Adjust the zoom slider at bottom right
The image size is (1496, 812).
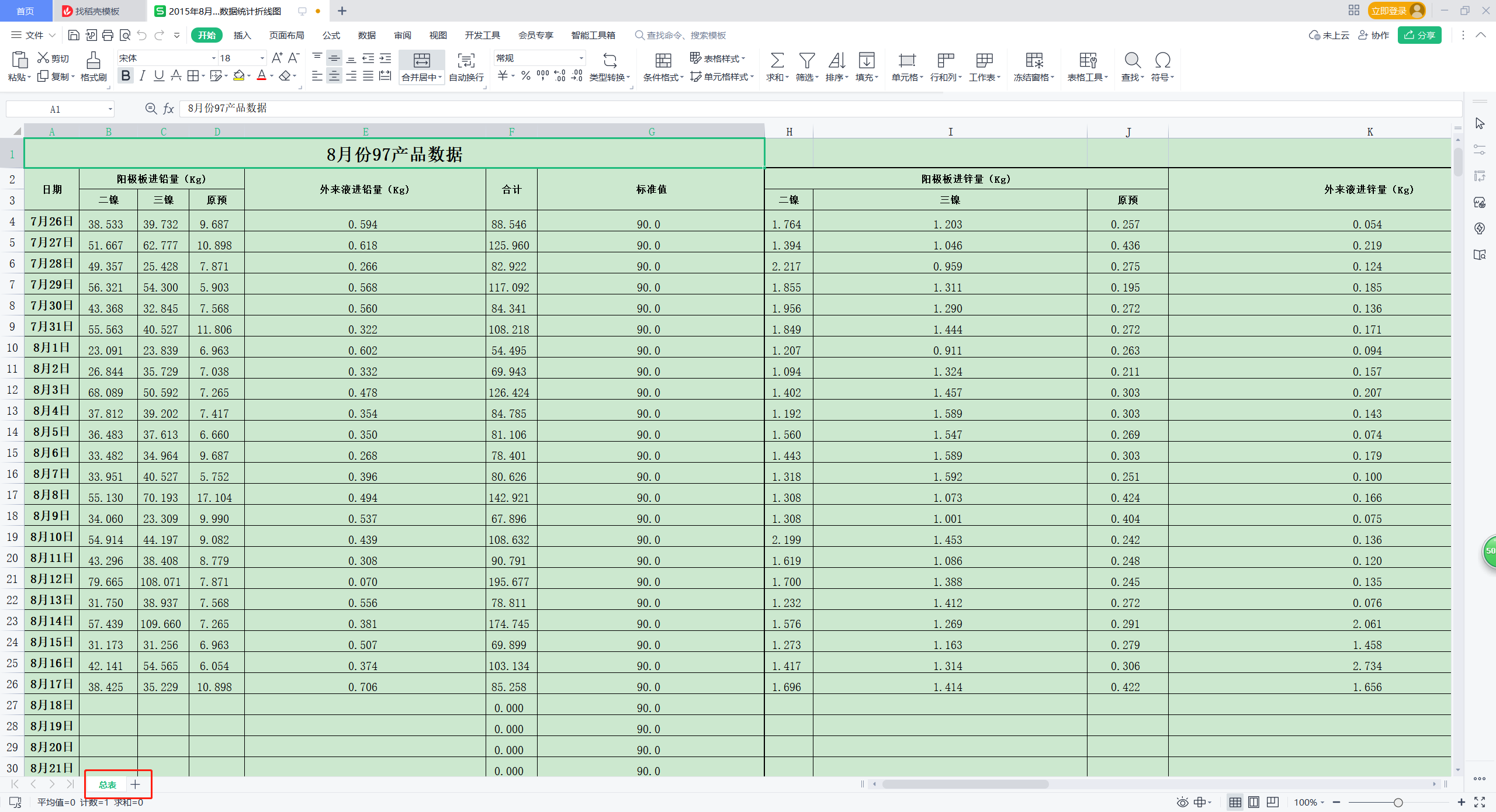pyautogui.click(x=1398, y=803)
